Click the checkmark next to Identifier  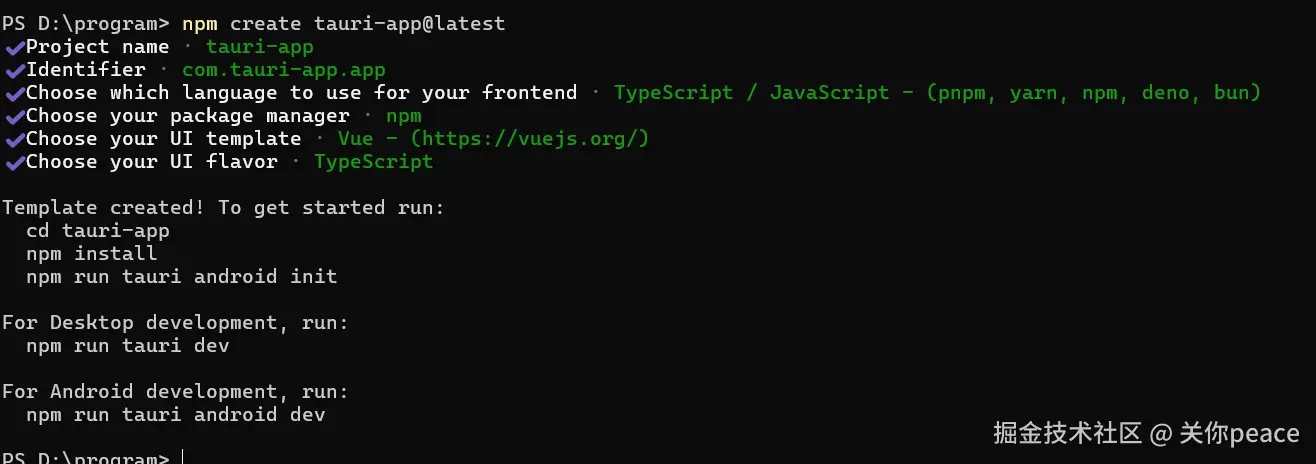[x=14, y=70]
